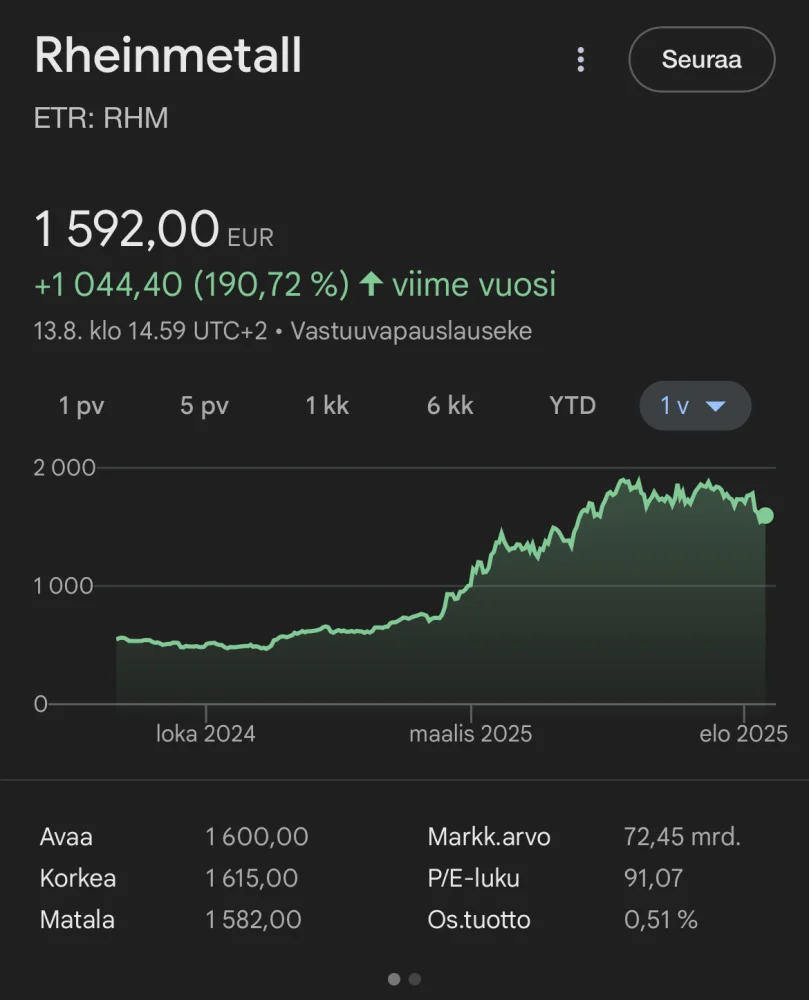Screen dimensions: 809x1000
Task: Click the elo 2025 axis label
Action: pos(744,734)
